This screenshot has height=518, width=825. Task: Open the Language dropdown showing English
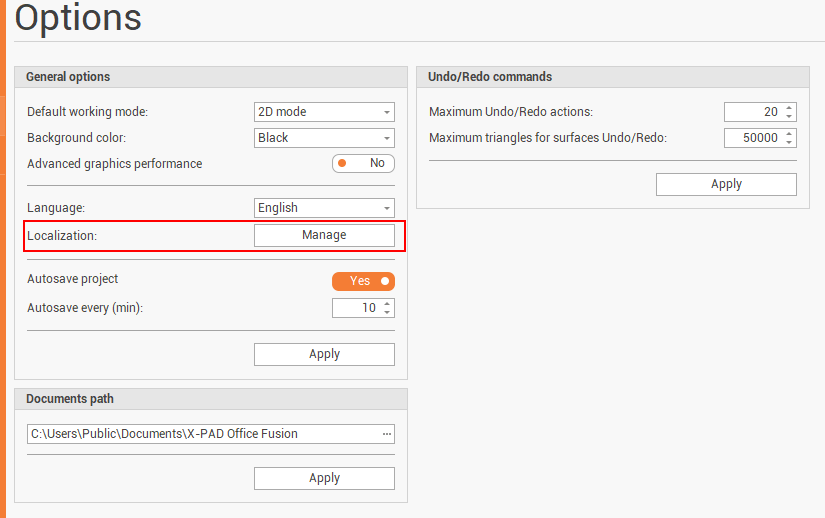[324, 208]
